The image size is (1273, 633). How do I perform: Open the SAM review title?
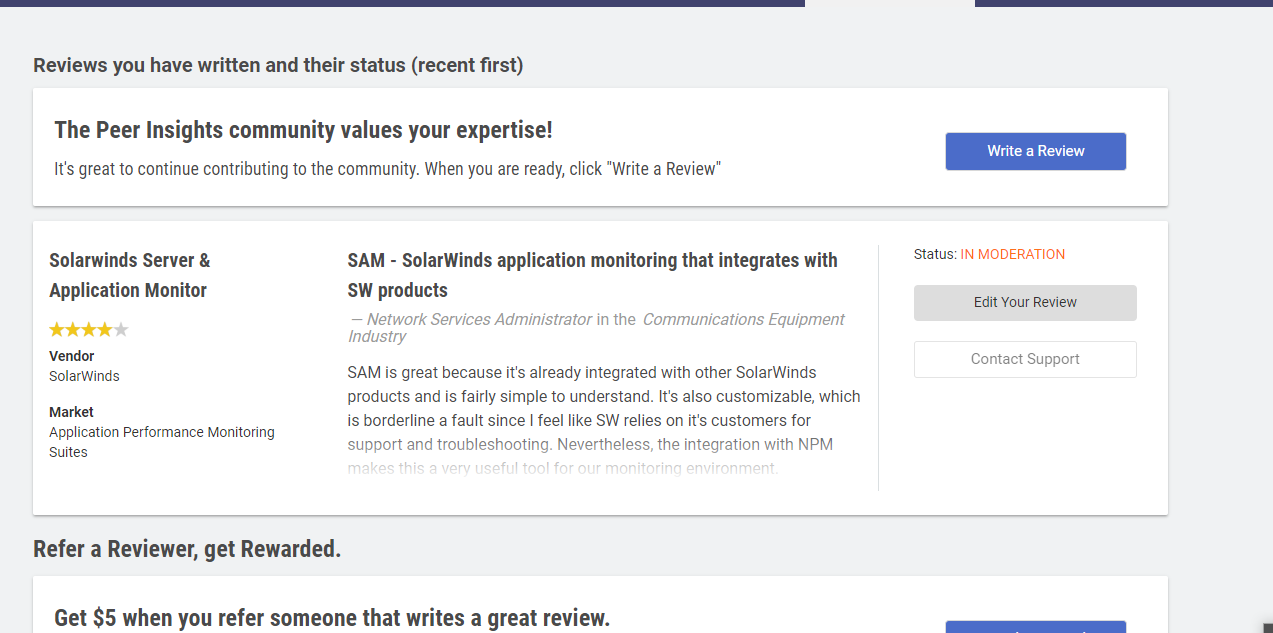coord(592,275)
